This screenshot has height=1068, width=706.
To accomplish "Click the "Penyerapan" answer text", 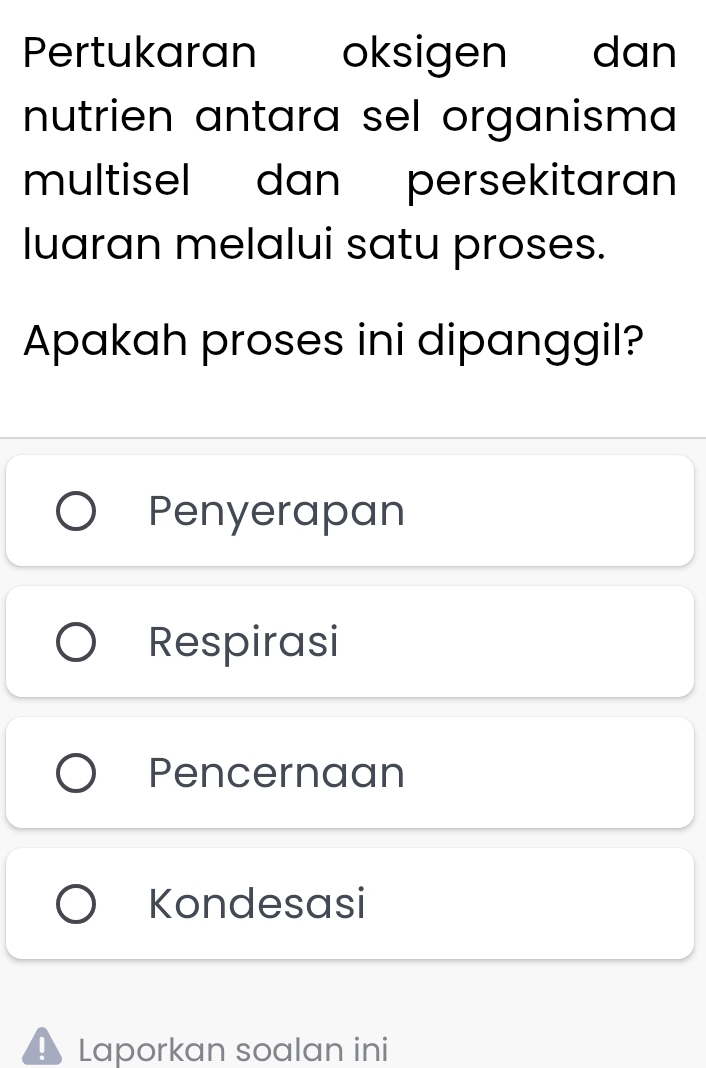I will (x=277, y=512).
